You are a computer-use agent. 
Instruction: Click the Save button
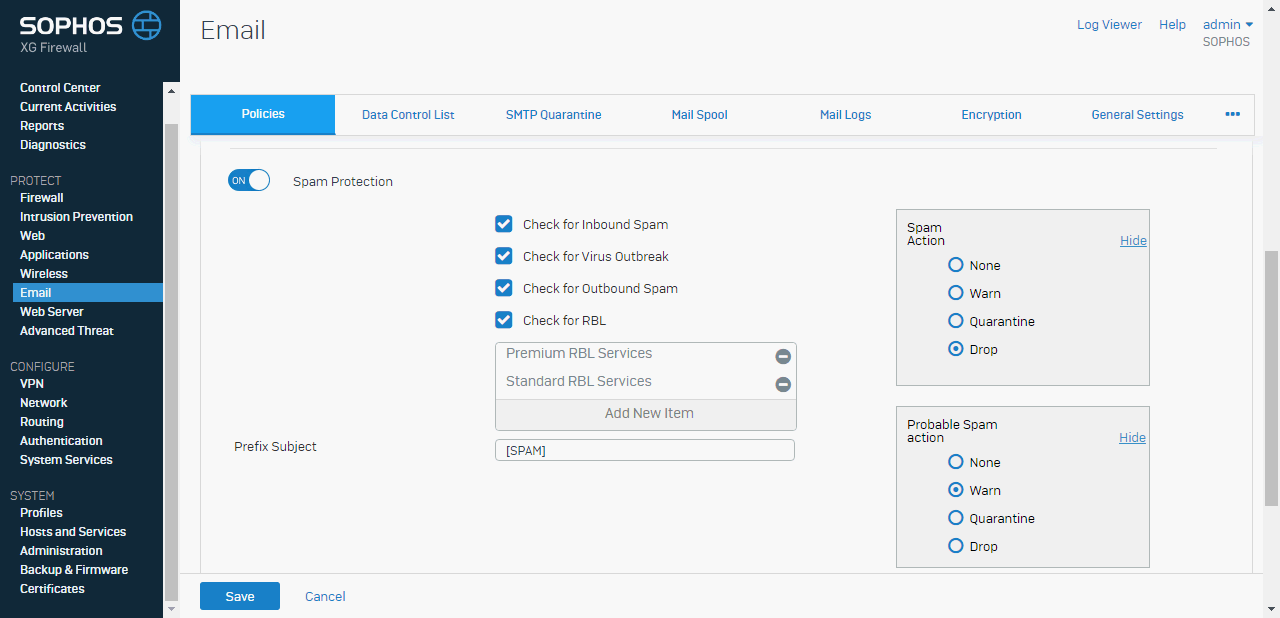[240, 597]
